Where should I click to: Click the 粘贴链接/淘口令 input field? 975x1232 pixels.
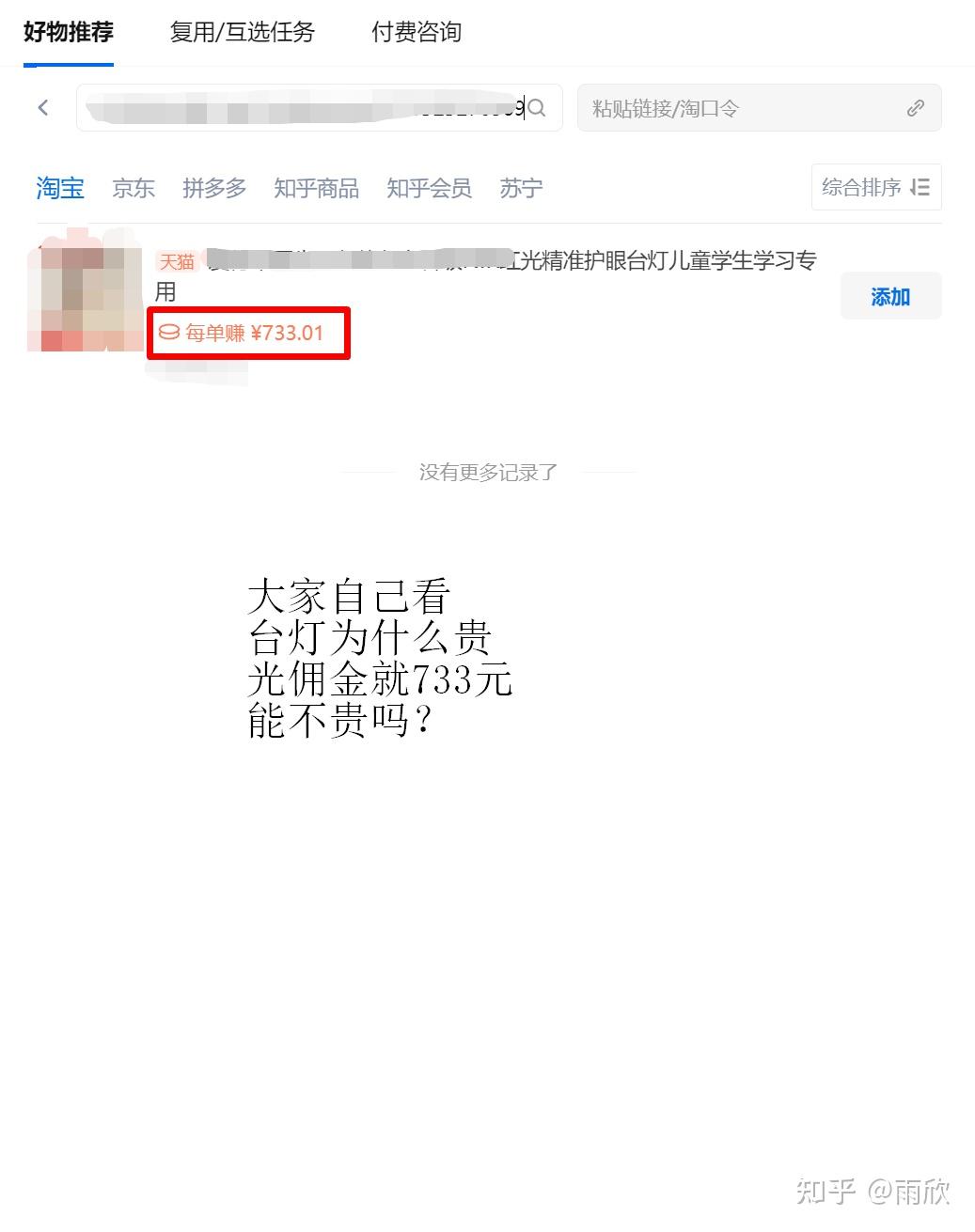click(759, 108)
